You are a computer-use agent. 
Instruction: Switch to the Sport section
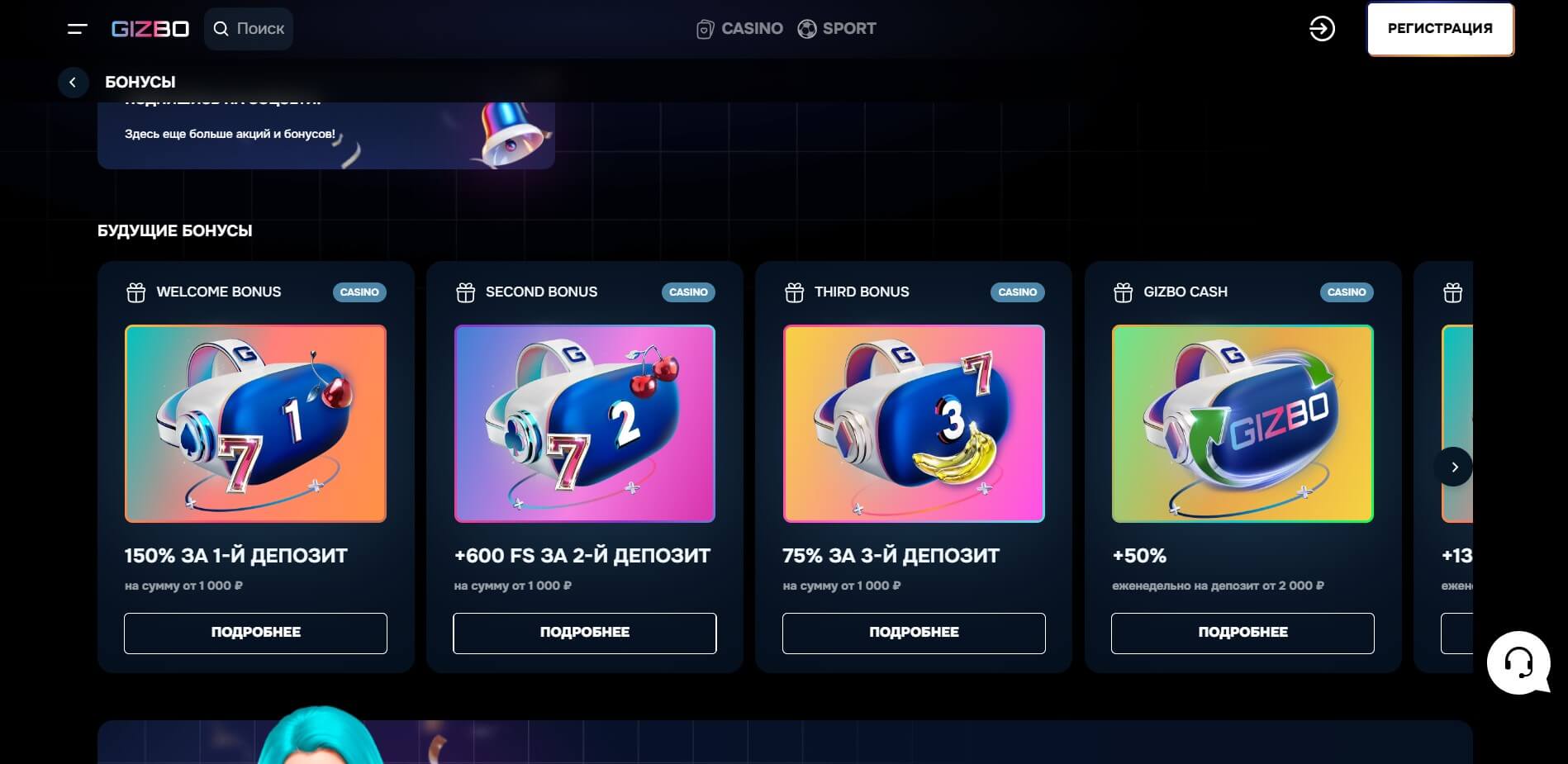point(837,29)
